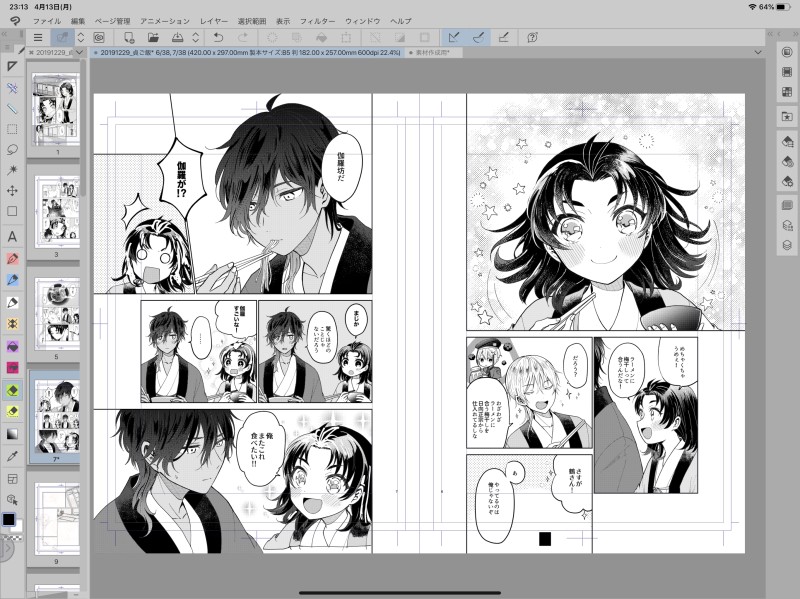
Task: Select the purple Fill tool
Action: [x=12, y=346]
